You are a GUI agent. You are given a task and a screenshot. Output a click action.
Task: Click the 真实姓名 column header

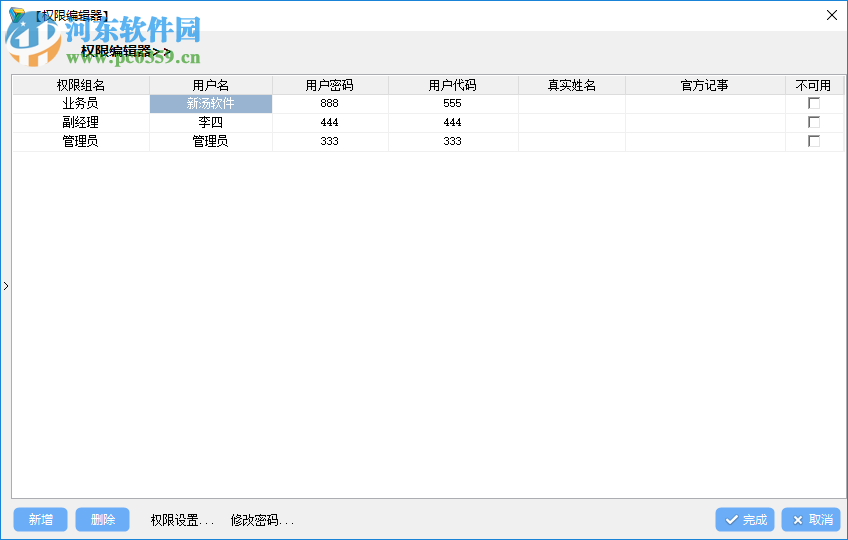572,85
